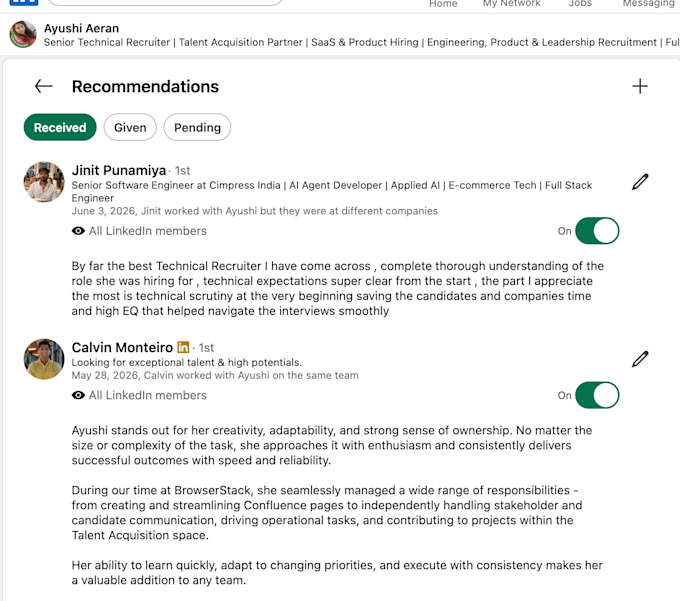Select the Received tab
The image size is (680, 601).
tap(60, 127)
